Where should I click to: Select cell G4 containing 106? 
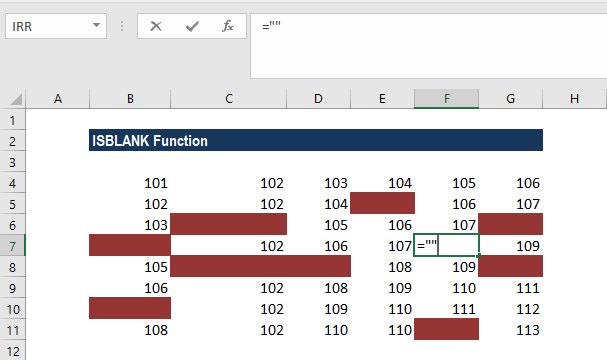(x=511, y=183)
